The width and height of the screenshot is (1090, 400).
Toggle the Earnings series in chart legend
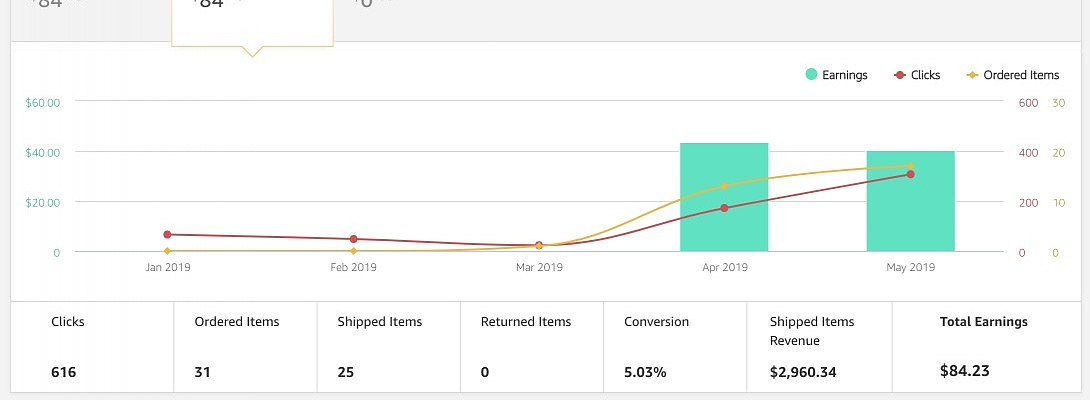pos(836,75)
